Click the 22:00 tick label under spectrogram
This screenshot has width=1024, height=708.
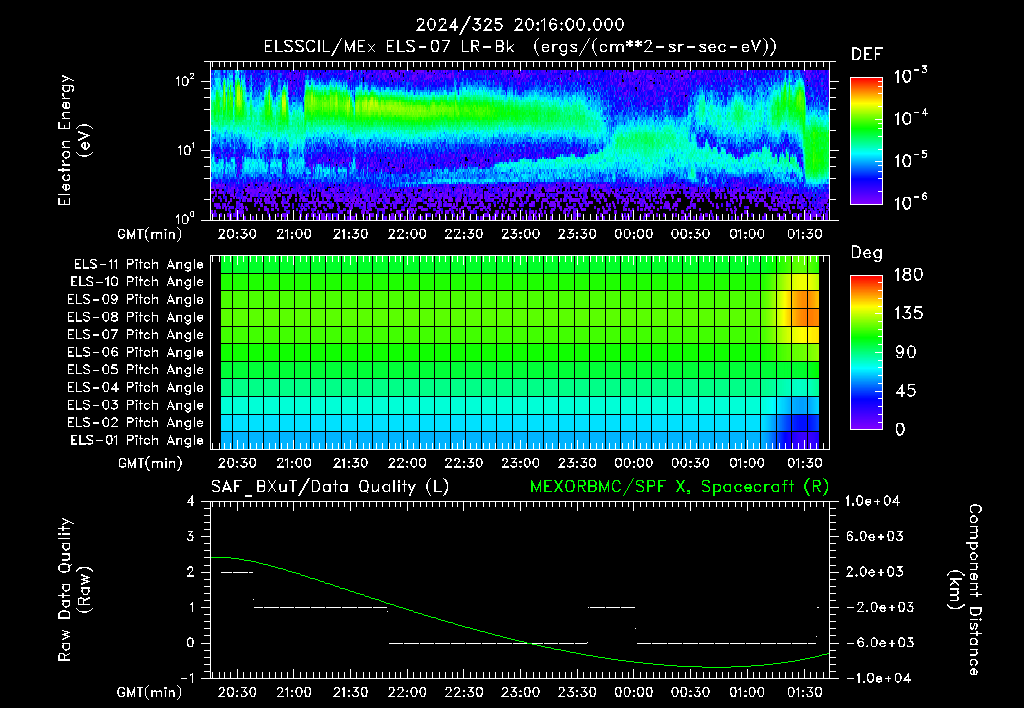(x=407, y=234)
